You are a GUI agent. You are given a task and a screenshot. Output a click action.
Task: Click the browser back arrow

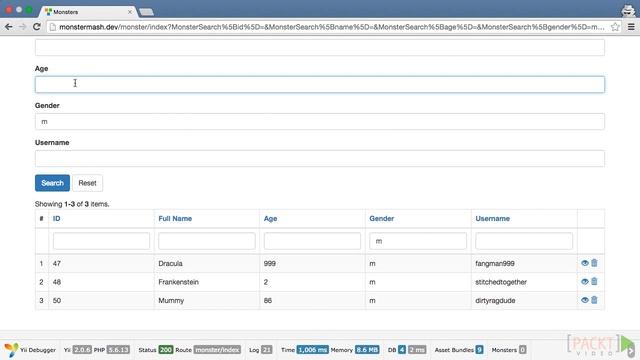(x=8, y=27)
